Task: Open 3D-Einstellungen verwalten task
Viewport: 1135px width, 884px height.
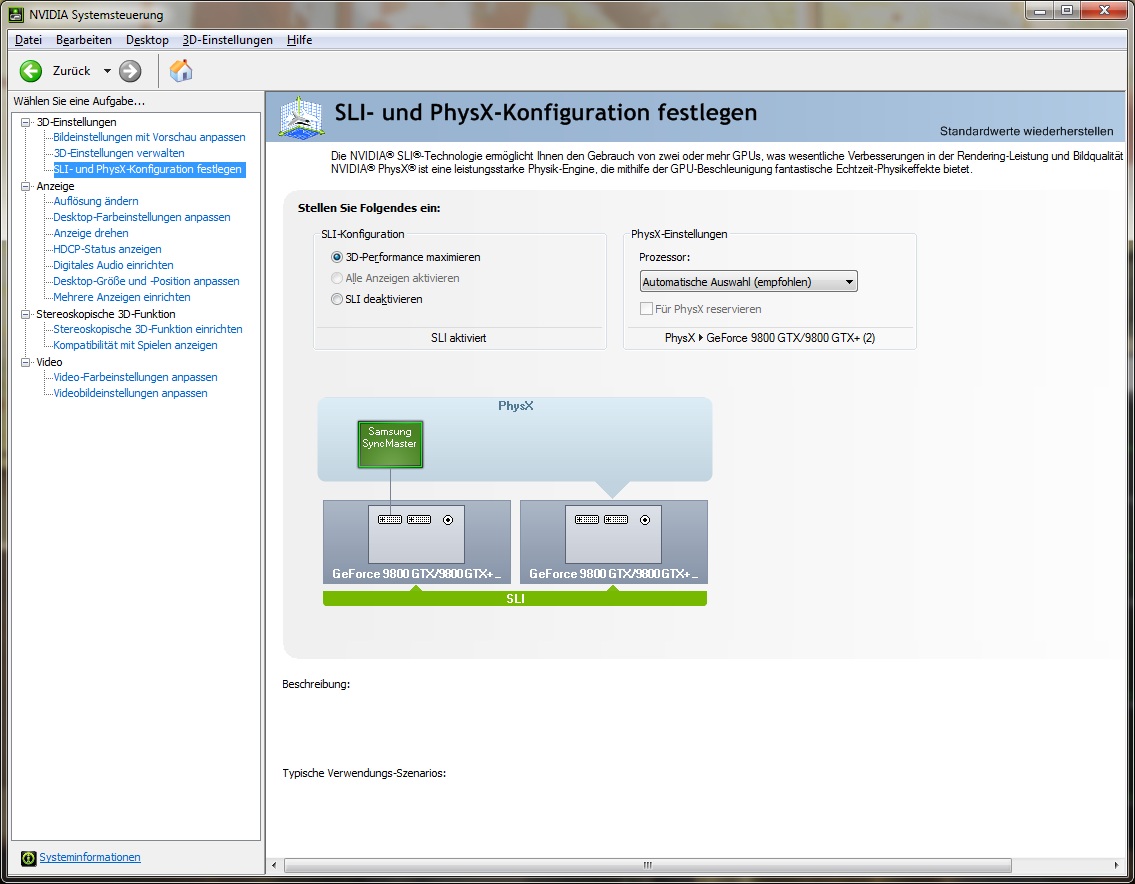Action: pos(119,153)
